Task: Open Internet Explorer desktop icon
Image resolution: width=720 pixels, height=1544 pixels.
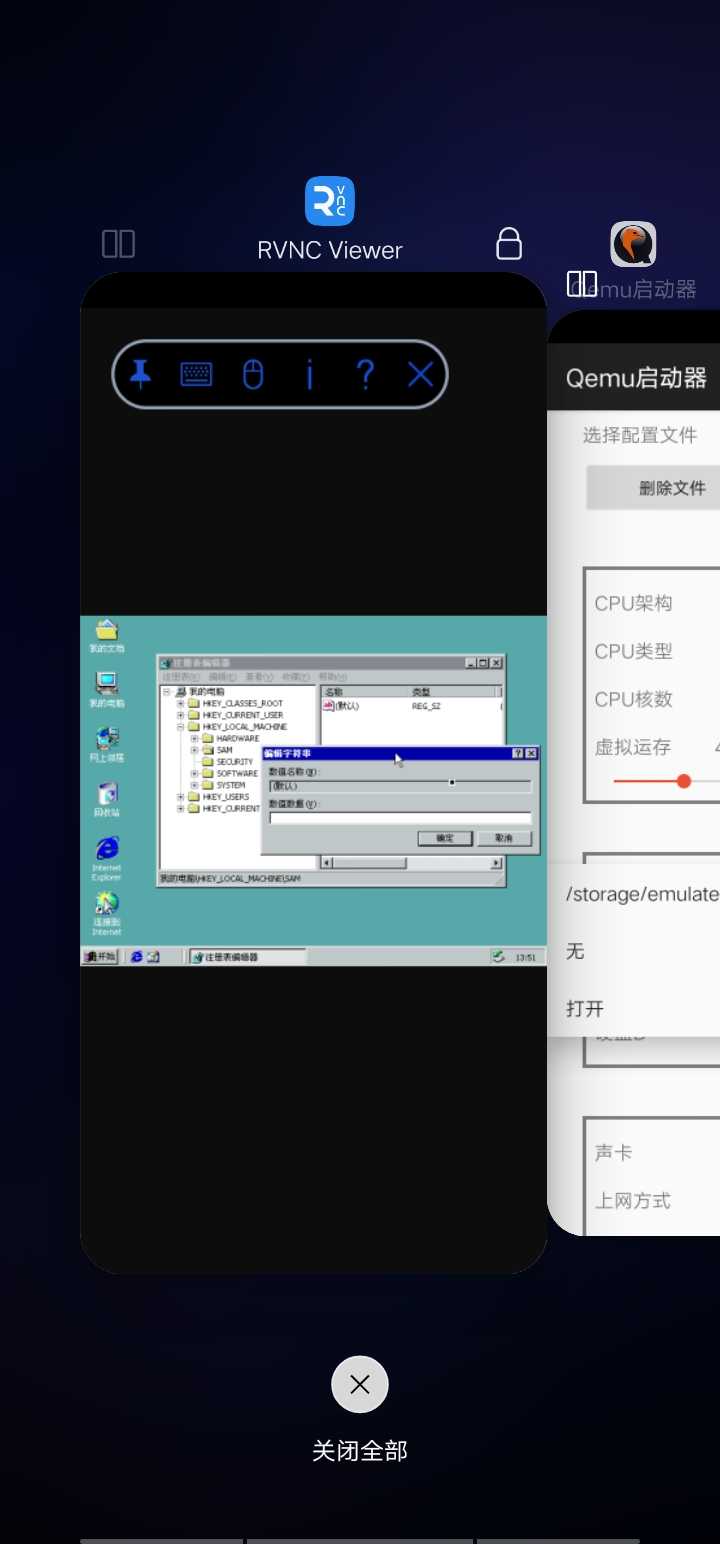Action: tap(107, 849)
